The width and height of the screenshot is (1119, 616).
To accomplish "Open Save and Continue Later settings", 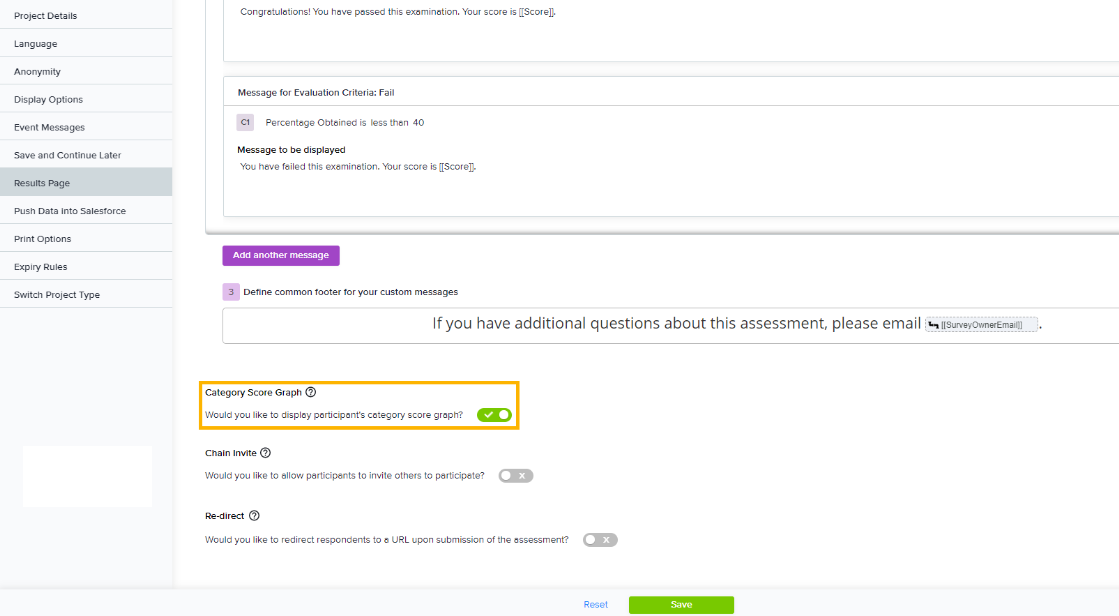I will coord(67,156).
